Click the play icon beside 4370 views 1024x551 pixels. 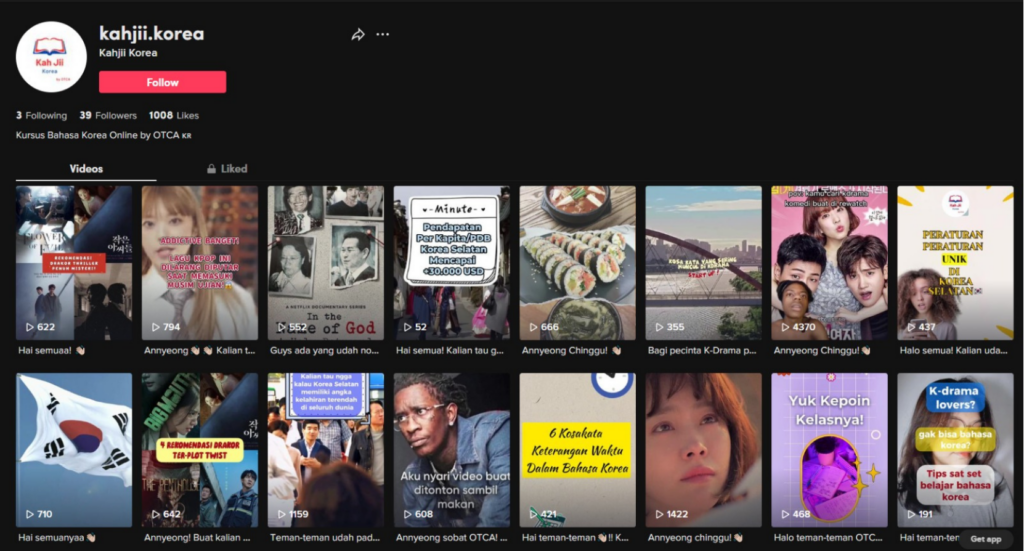tap(786, 327)
